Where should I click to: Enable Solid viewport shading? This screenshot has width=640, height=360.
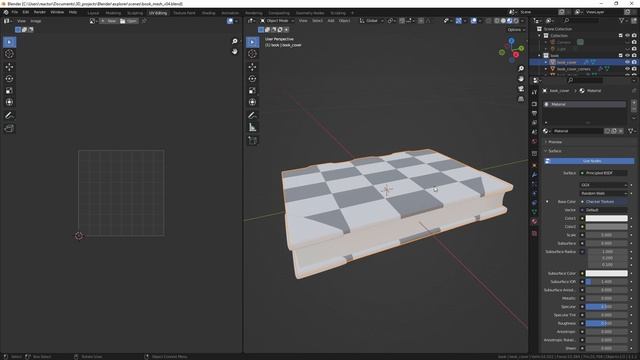point(503,21)
